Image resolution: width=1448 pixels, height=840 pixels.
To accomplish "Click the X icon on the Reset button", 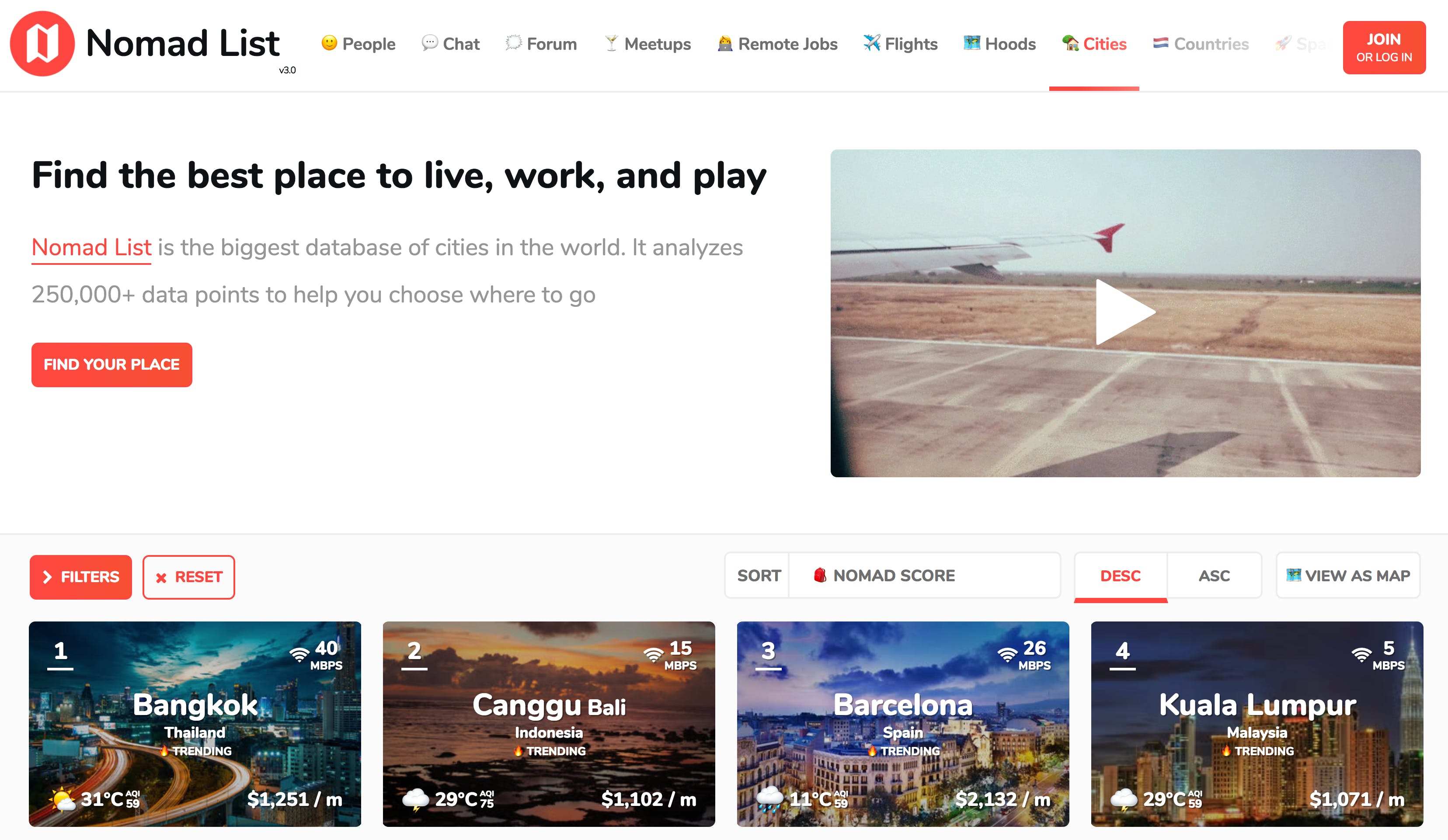I will (x=161, y=577).
